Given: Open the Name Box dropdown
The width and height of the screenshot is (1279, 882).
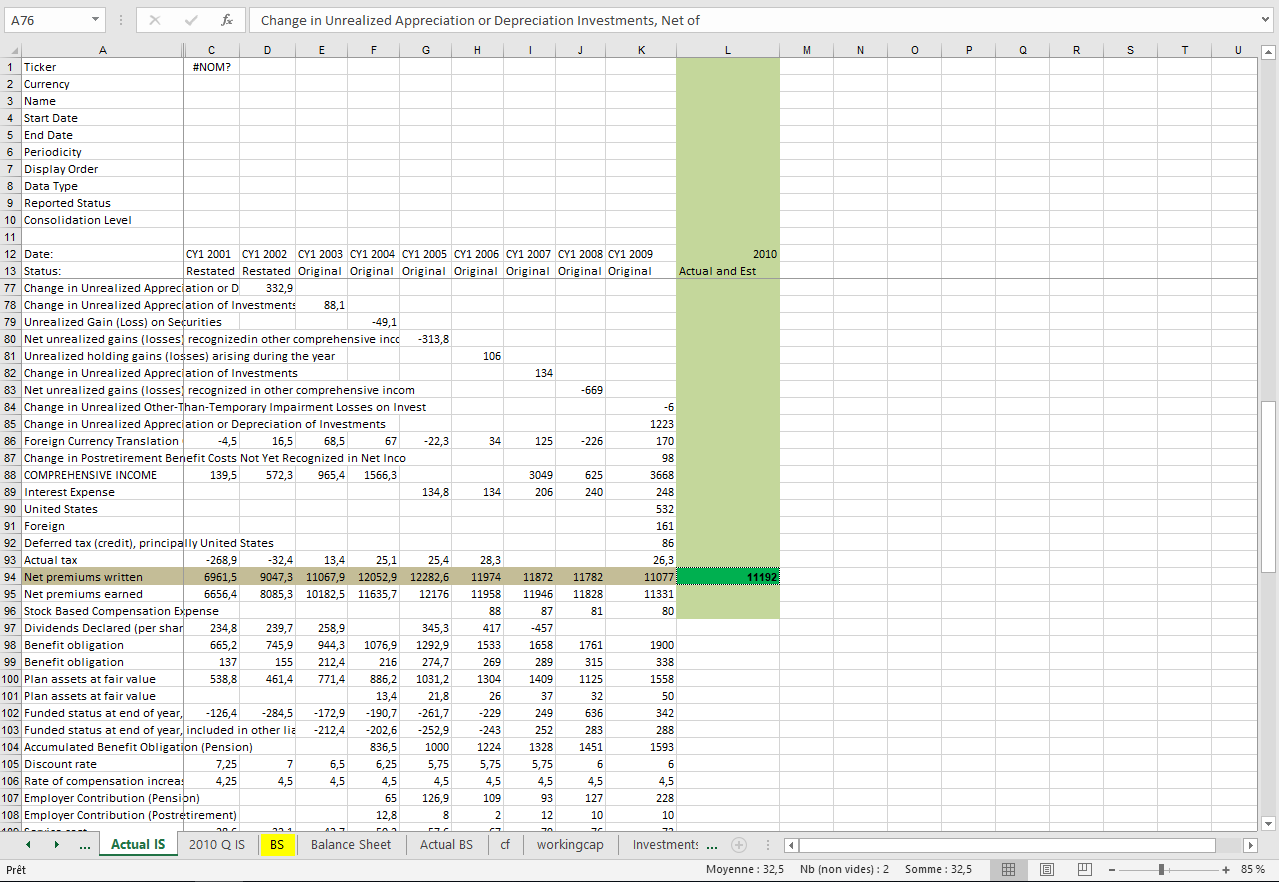Looking at the screenshot, I should (94, 20).
